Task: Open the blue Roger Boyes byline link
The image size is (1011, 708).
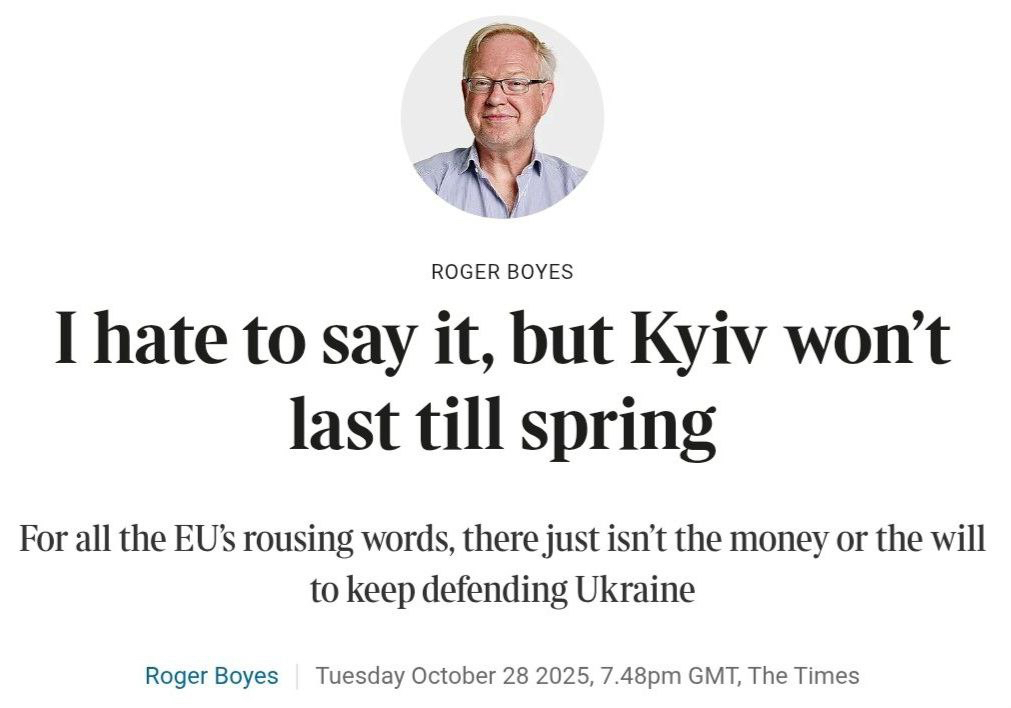Action: point(212,675)
